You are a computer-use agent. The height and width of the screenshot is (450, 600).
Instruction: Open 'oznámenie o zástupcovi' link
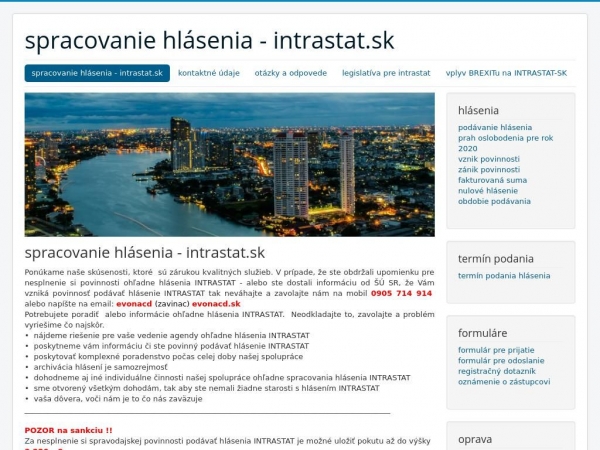(504, 382)
